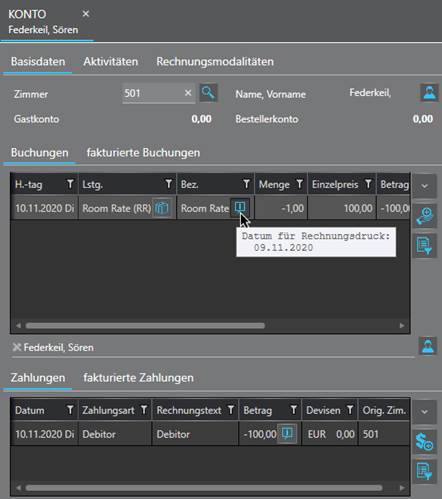Click the room search magnifier icon
This screenshot has width=442, height=499.
(208, 93)
